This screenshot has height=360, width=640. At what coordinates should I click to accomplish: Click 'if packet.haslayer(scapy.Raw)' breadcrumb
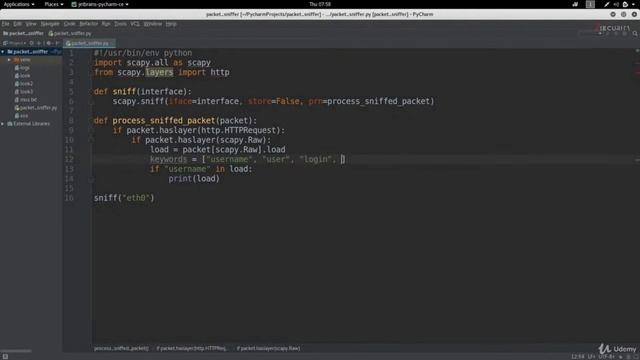click(x=269, y=349)
